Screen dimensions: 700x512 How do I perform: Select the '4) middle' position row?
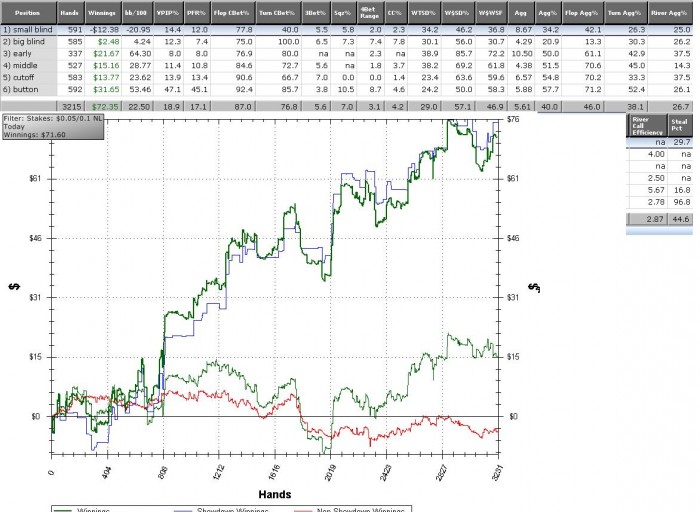346,66
